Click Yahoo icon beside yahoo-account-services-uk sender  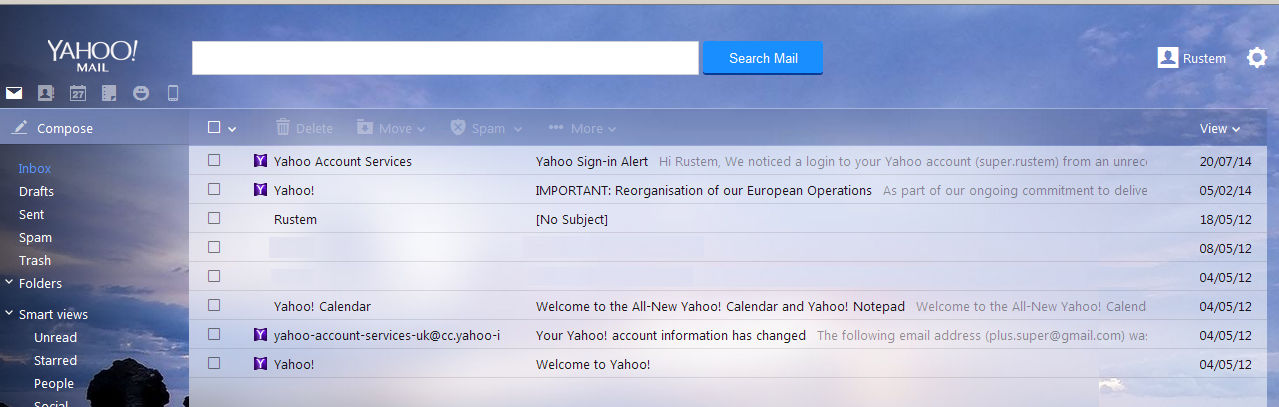pos(260,335)
